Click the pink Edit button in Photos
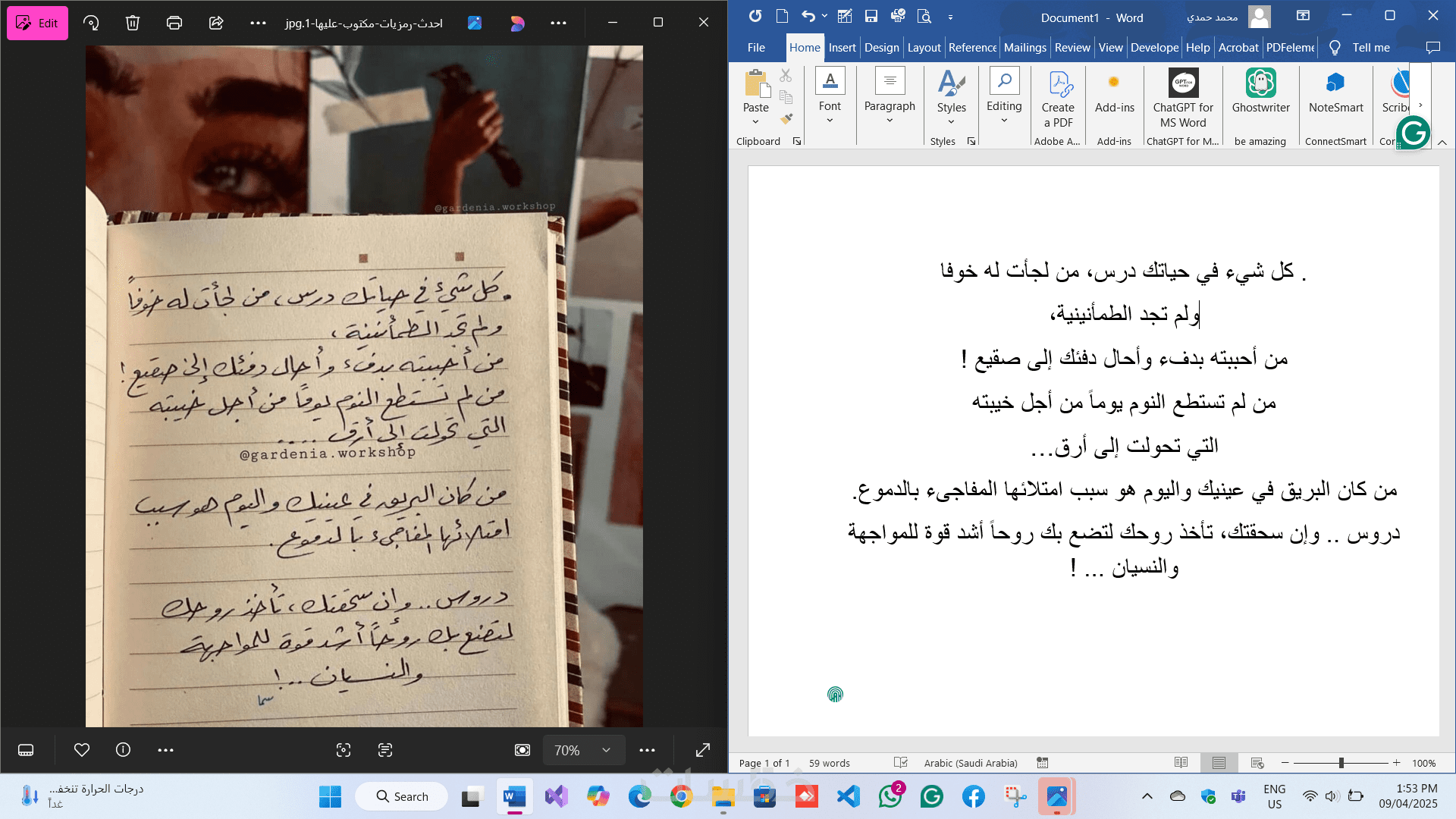1456x819 pixels. [37, 23]
